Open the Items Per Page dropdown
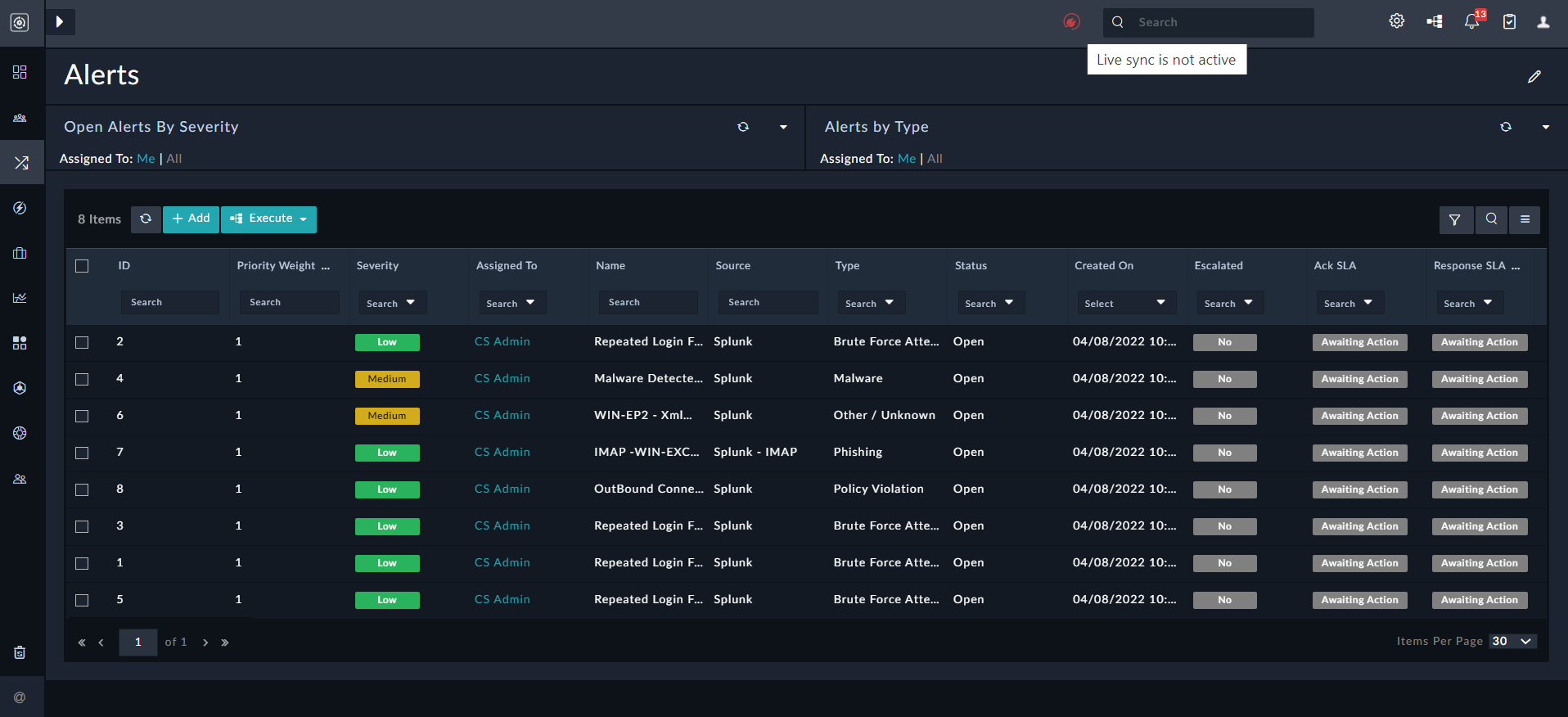1568x717 pixels. pos(1512,642)
